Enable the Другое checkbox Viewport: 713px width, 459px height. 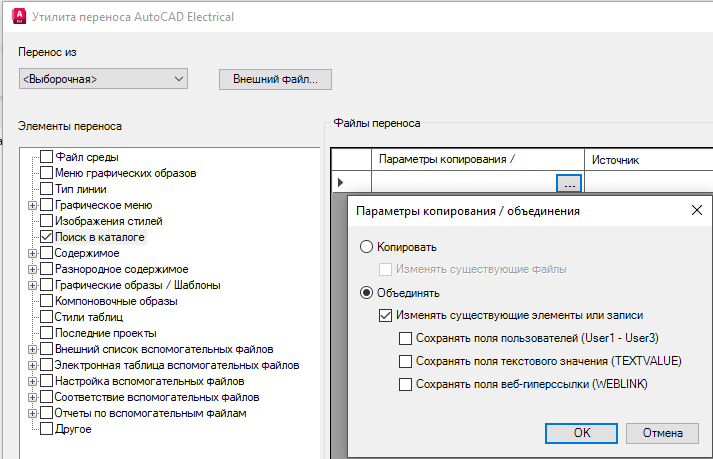46,429
